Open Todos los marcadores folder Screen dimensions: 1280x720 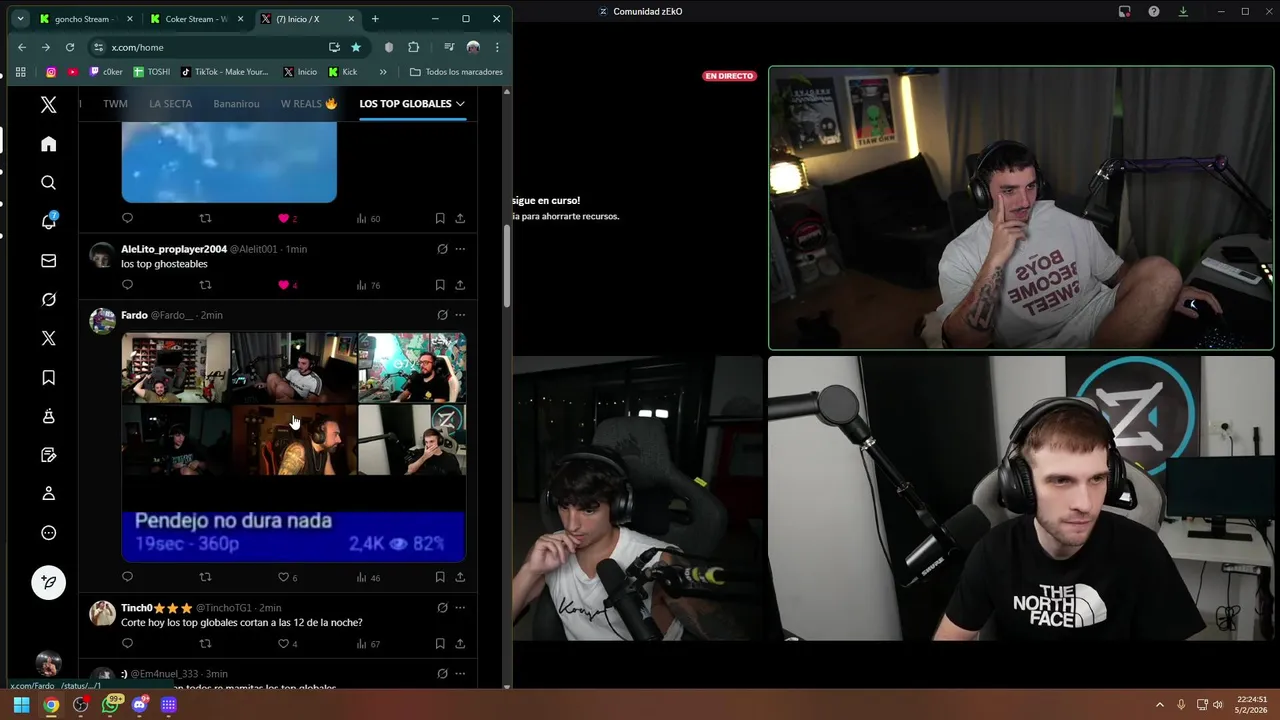pyautogui.click(x=457, y=72)
